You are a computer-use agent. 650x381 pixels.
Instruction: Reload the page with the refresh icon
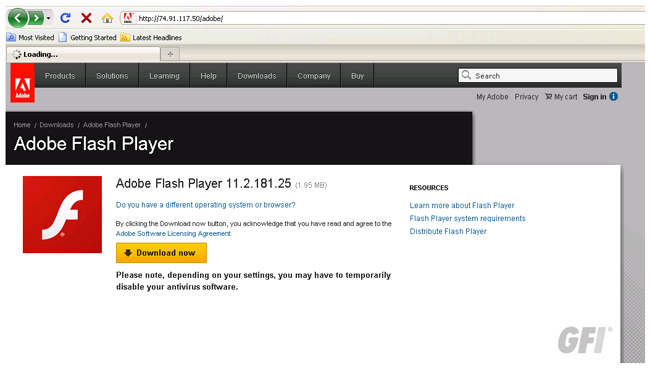click(65, 18)
